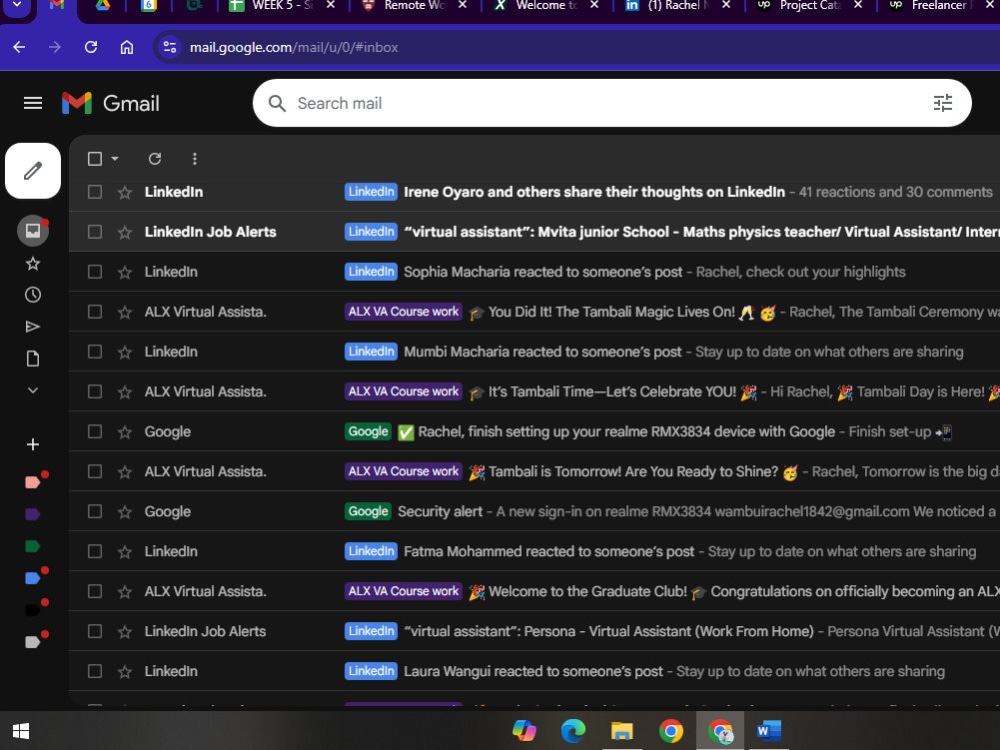Open the browser tab search dropdown chevron
This screenshot has width=1000, height=750.
[x=17, y=5]
